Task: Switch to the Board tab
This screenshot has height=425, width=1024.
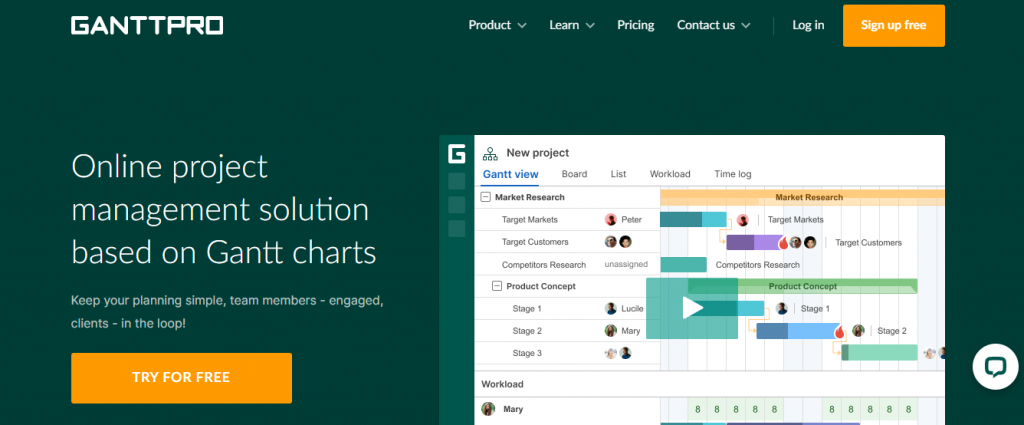Action: pyautogui.click(x=574, y=174)
